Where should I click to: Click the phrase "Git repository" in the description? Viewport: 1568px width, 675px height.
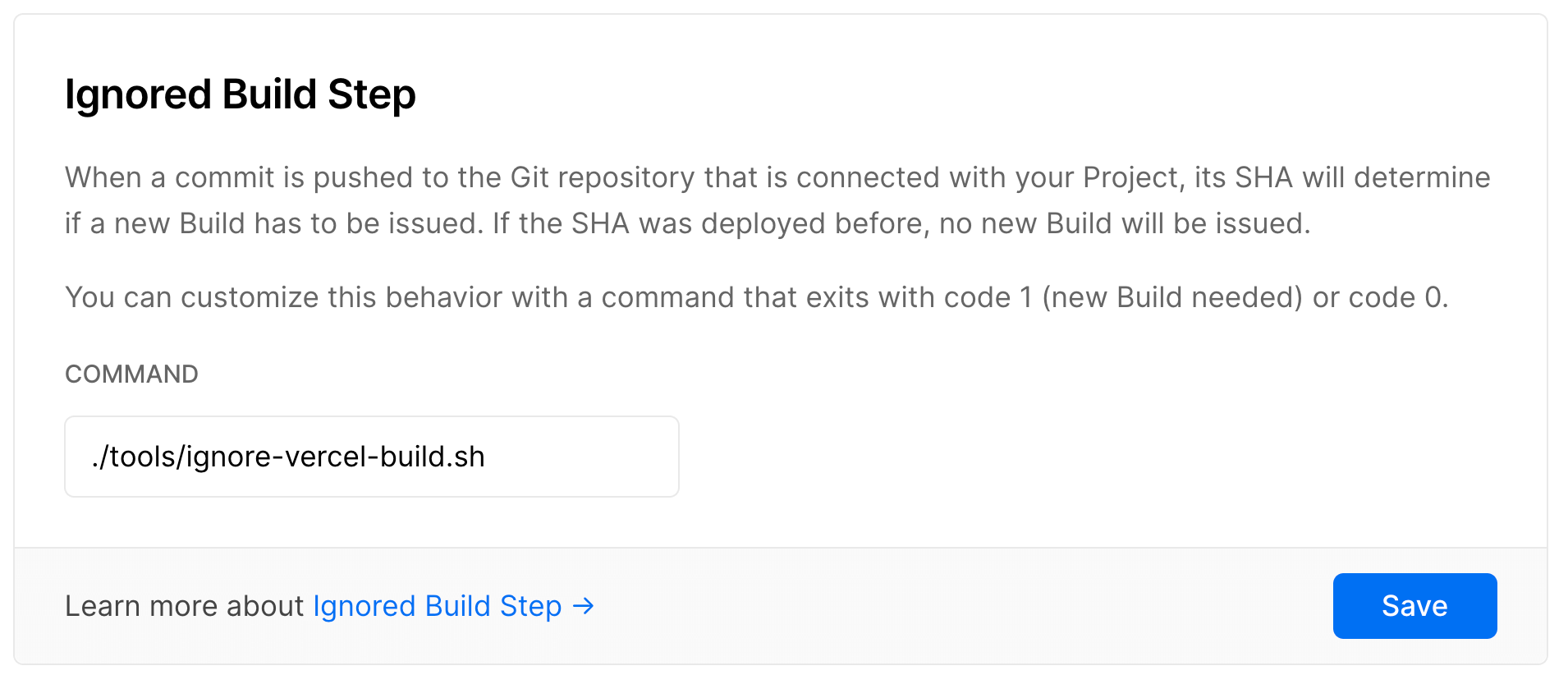tap(602, 177)
